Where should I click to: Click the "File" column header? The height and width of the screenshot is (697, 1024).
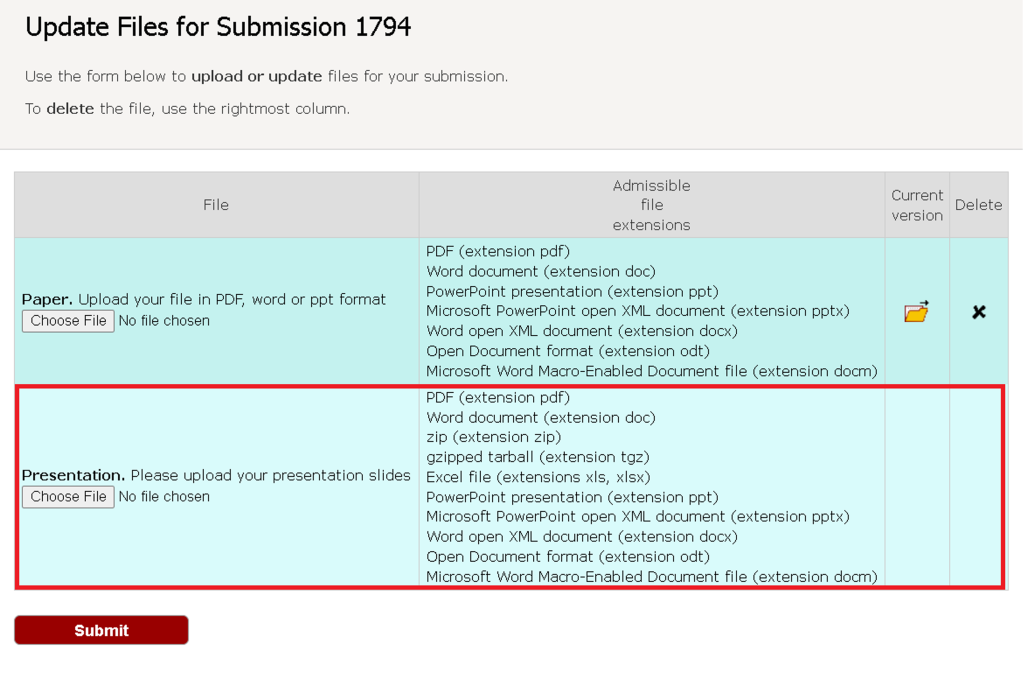[216, 205]
